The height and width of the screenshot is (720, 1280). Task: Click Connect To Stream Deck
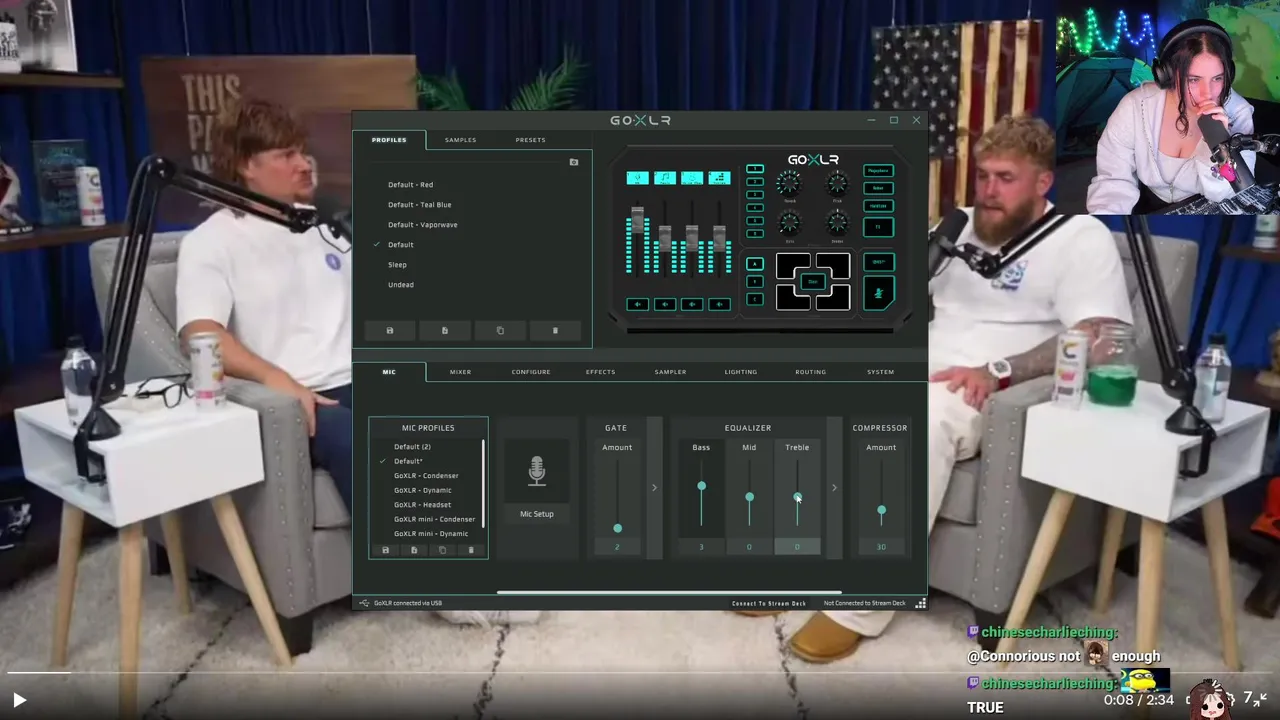(769, 603)
